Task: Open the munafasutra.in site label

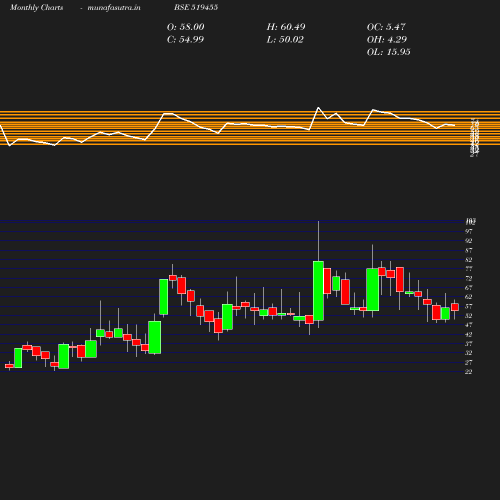Action: pyautogui.click(x=114, y=8)
